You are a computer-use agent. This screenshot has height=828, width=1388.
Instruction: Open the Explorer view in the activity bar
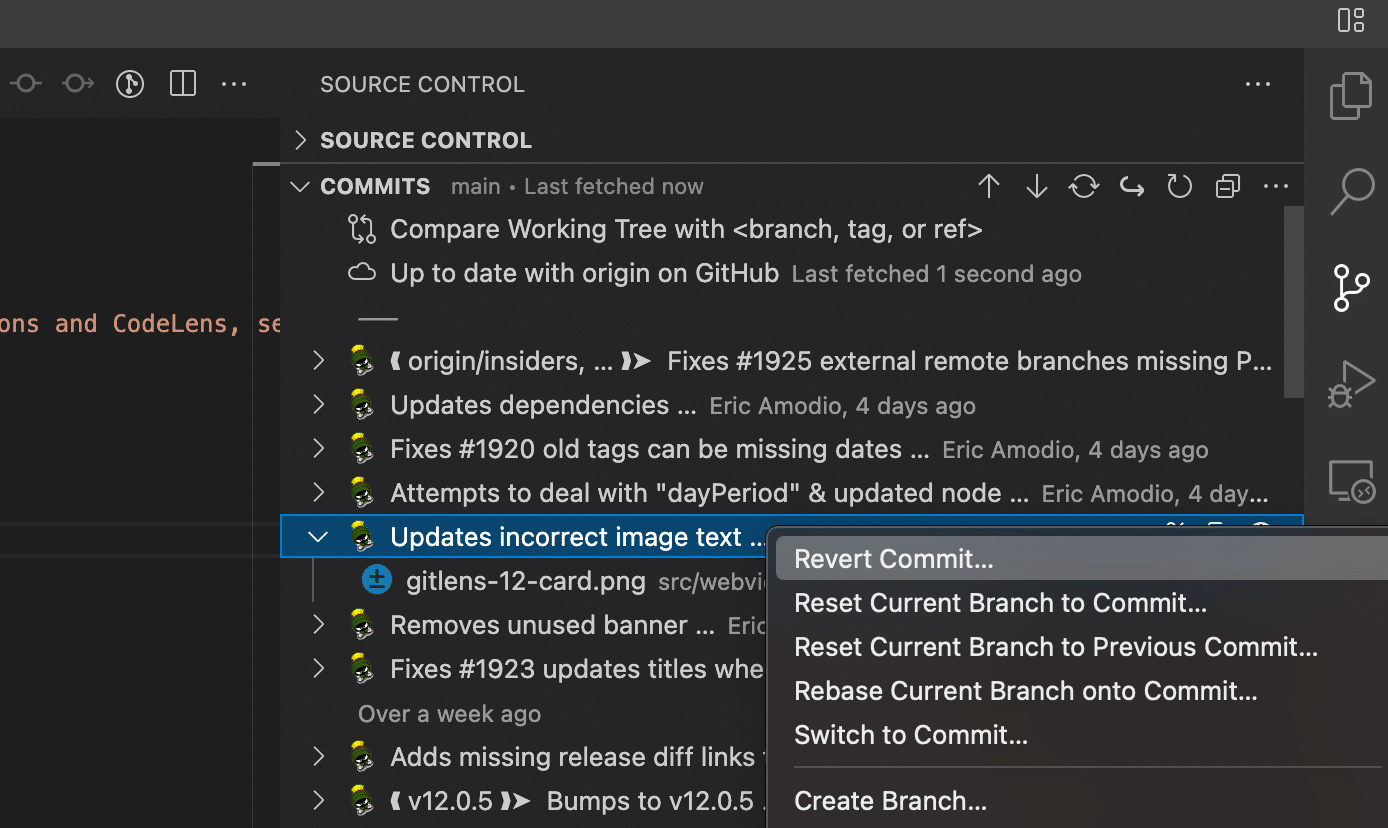pyautogui.click(x=1352, y=95)
